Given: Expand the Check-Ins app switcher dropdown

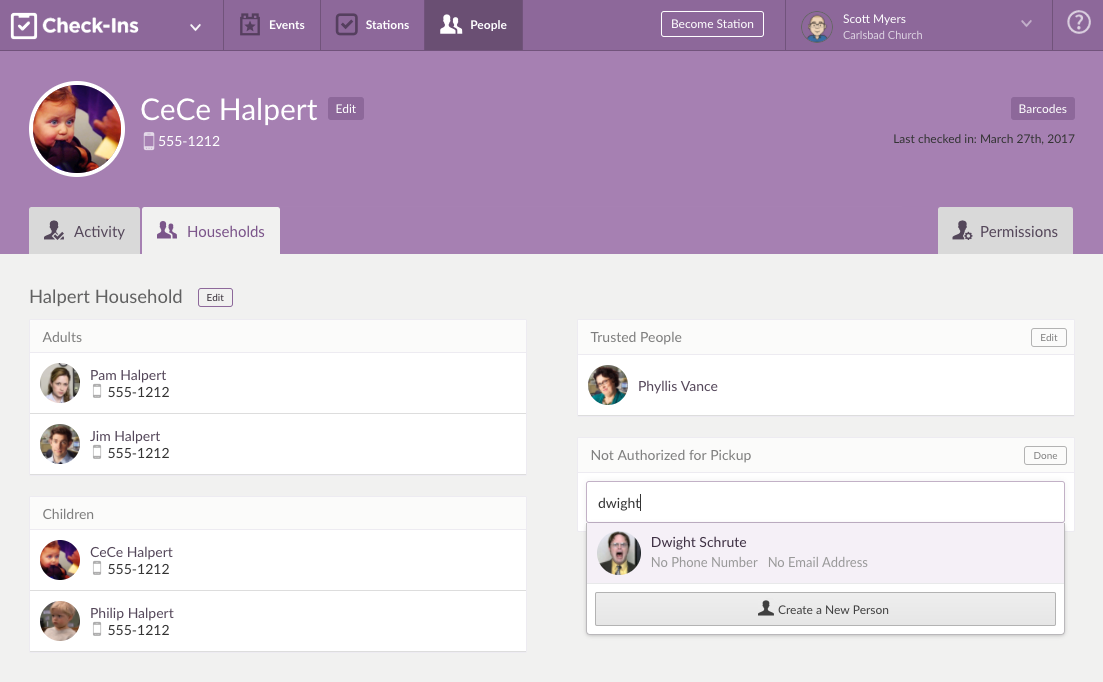Looking at the screenshot, I should [x=195, y=27].
